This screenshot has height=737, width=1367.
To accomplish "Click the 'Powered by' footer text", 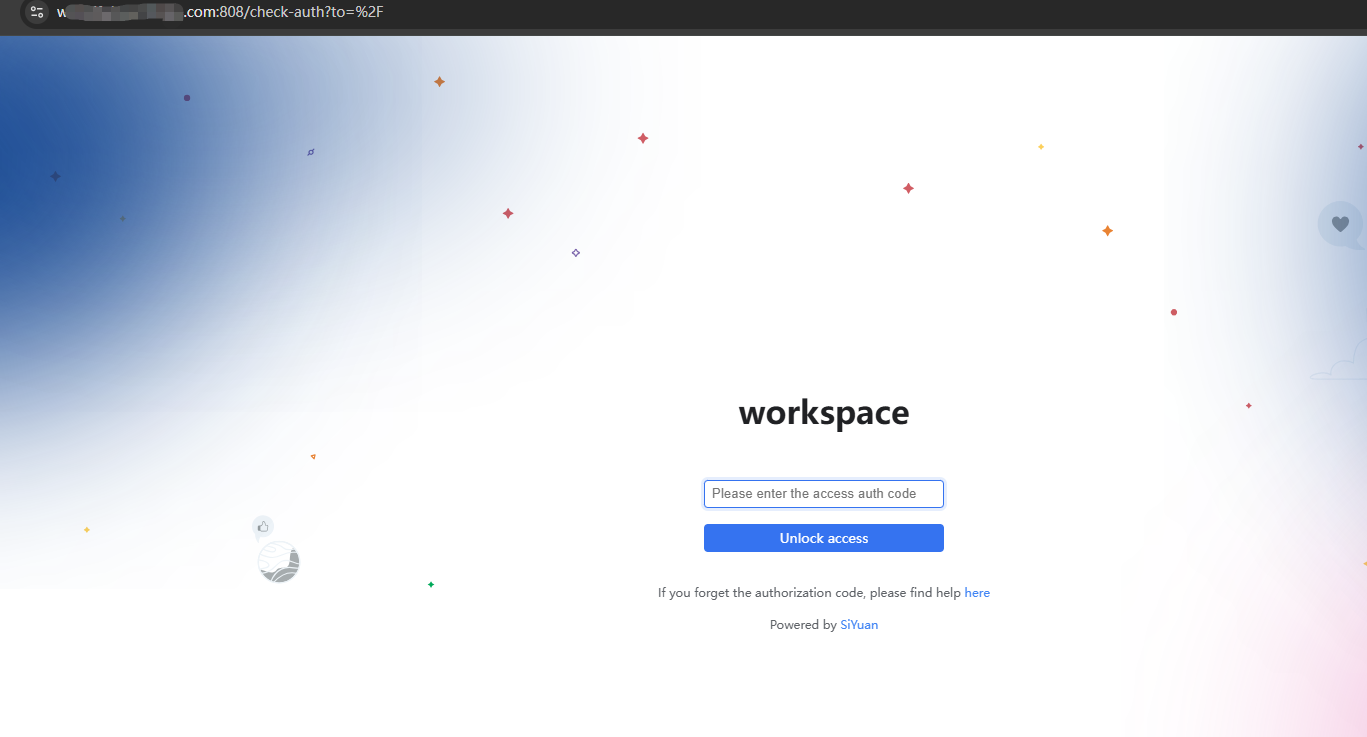I will 802,625.
